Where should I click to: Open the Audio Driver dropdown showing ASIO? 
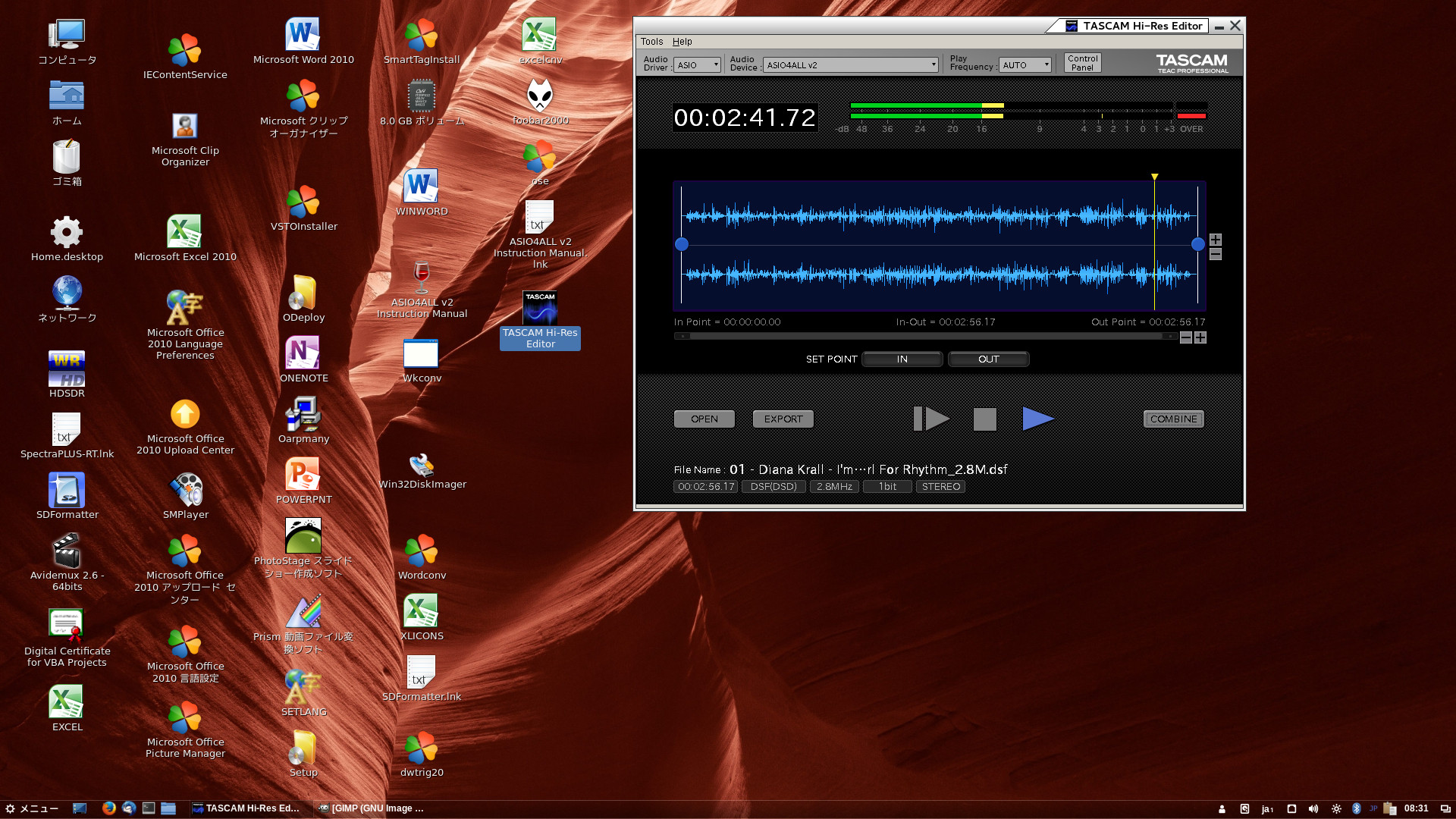click(696, 64)
